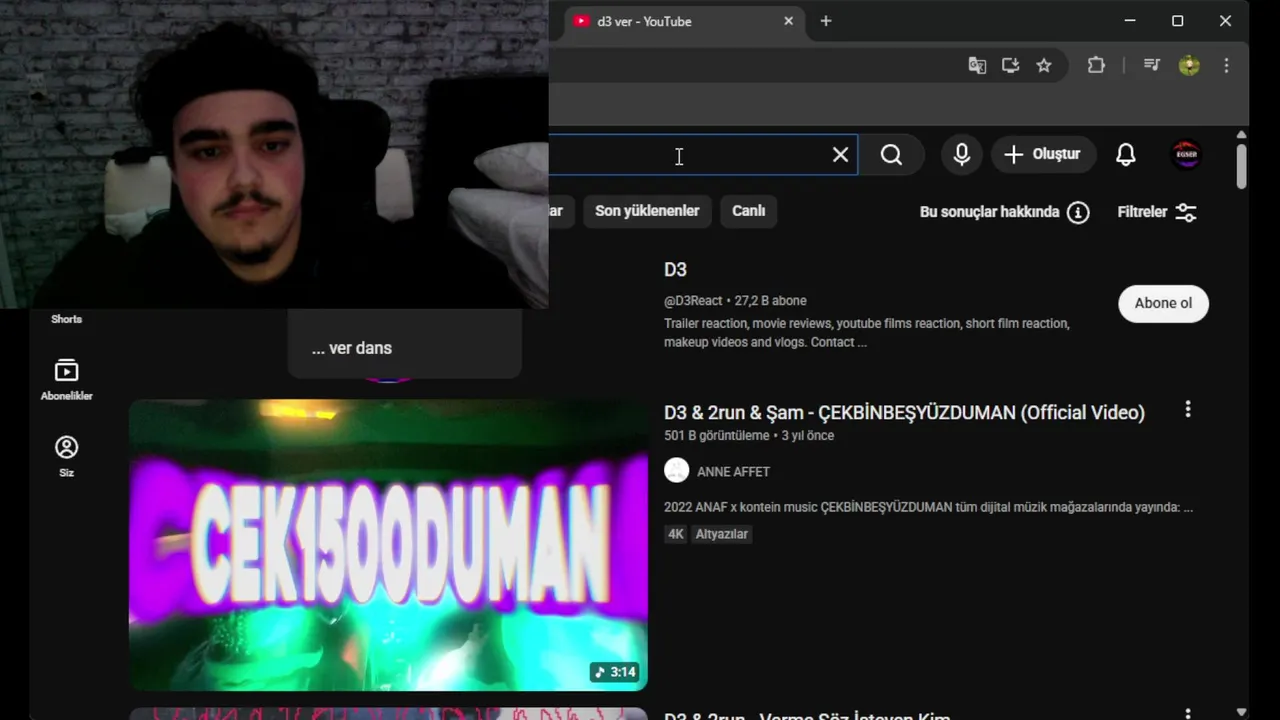The height and width of the screenshot is (720, 1280).
Task: Open the D3 channel title
Action: coord(675,270)
